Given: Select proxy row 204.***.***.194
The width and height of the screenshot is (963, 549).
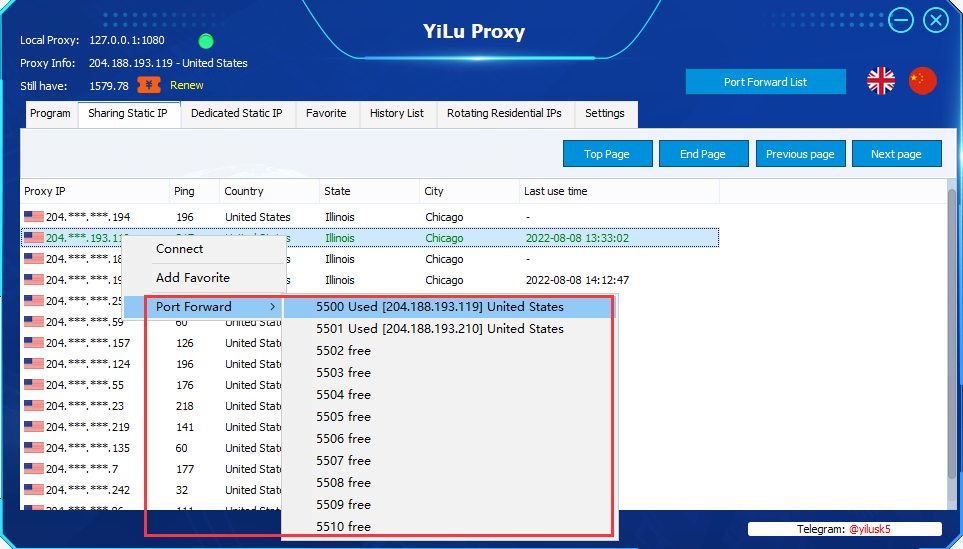Looking at the screenshot, I should click(x=370, y=217).
